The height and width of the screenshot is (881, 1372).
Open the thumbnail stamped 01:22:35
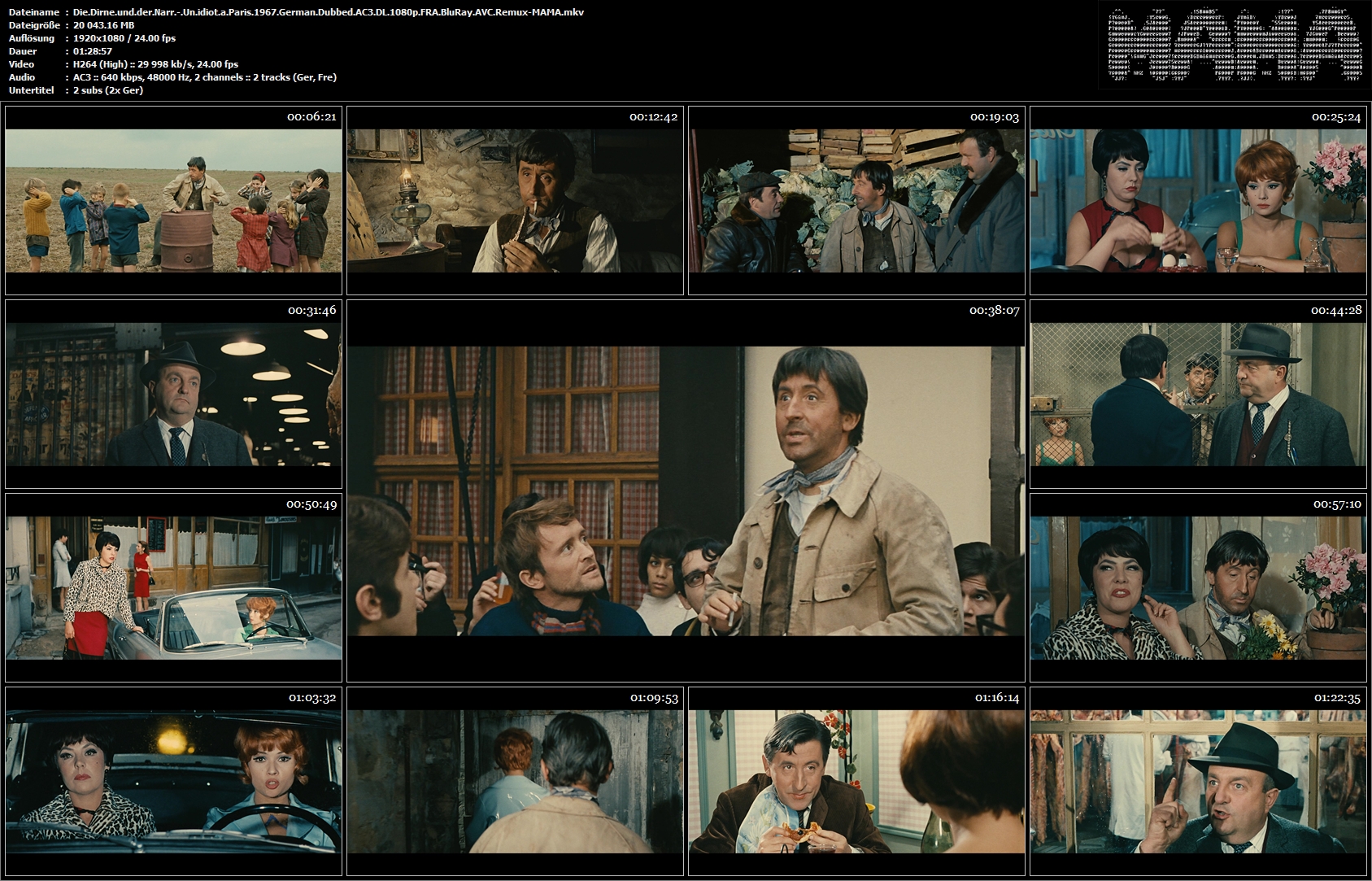[1198, 781]
